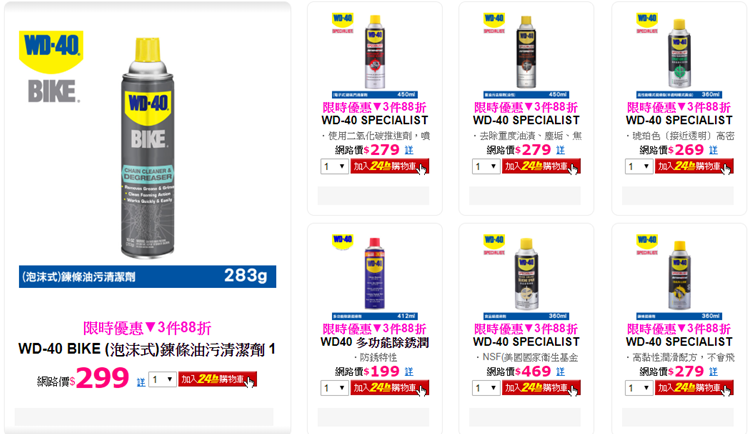Click WD-40 Specialist logo on the 469 product
Image resolution: width=753 pixels, height=434 pixels.
[x=494, y=244]
